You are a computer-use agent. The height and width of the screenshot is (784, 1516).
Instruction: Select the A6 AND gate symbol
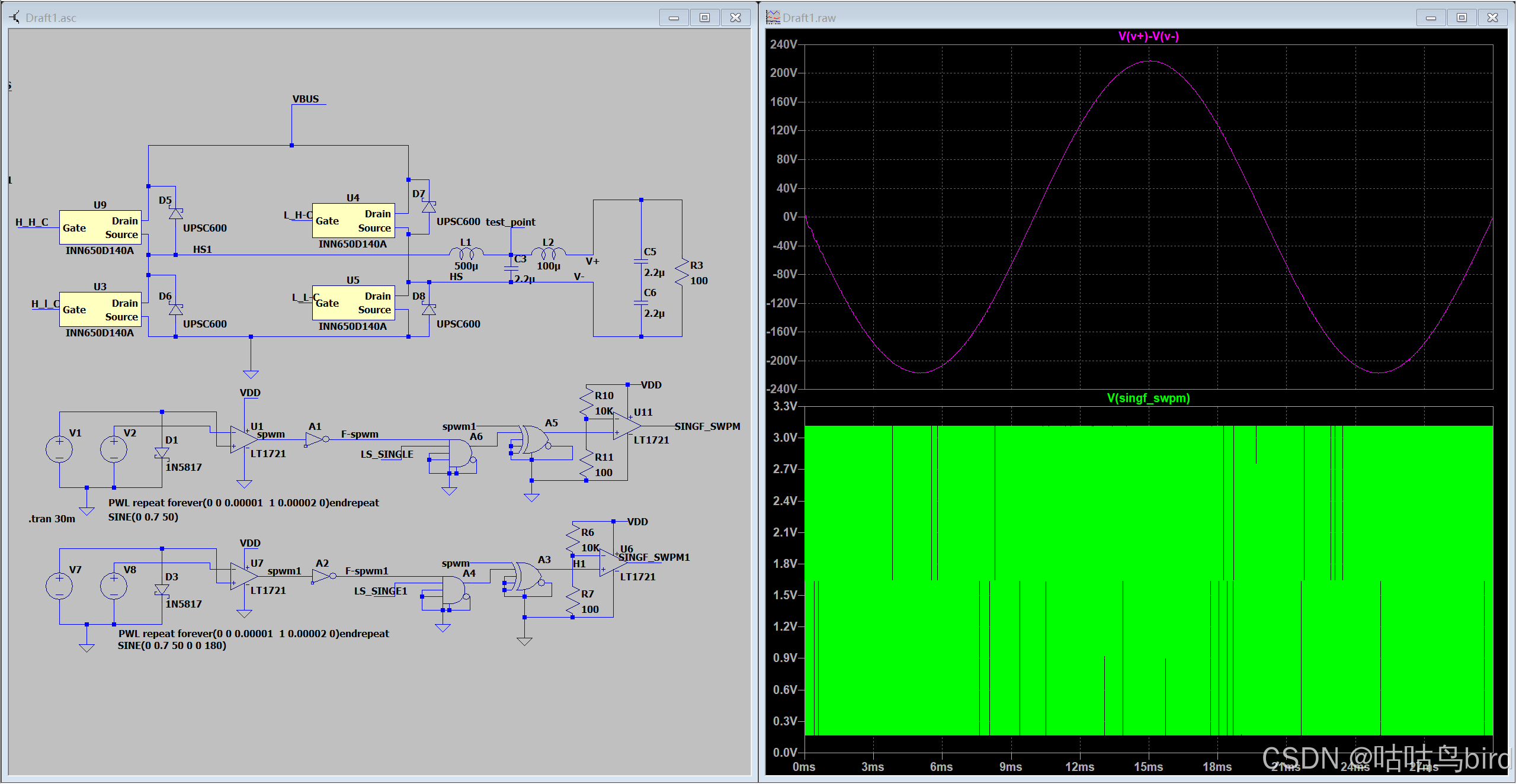[460, 454]
